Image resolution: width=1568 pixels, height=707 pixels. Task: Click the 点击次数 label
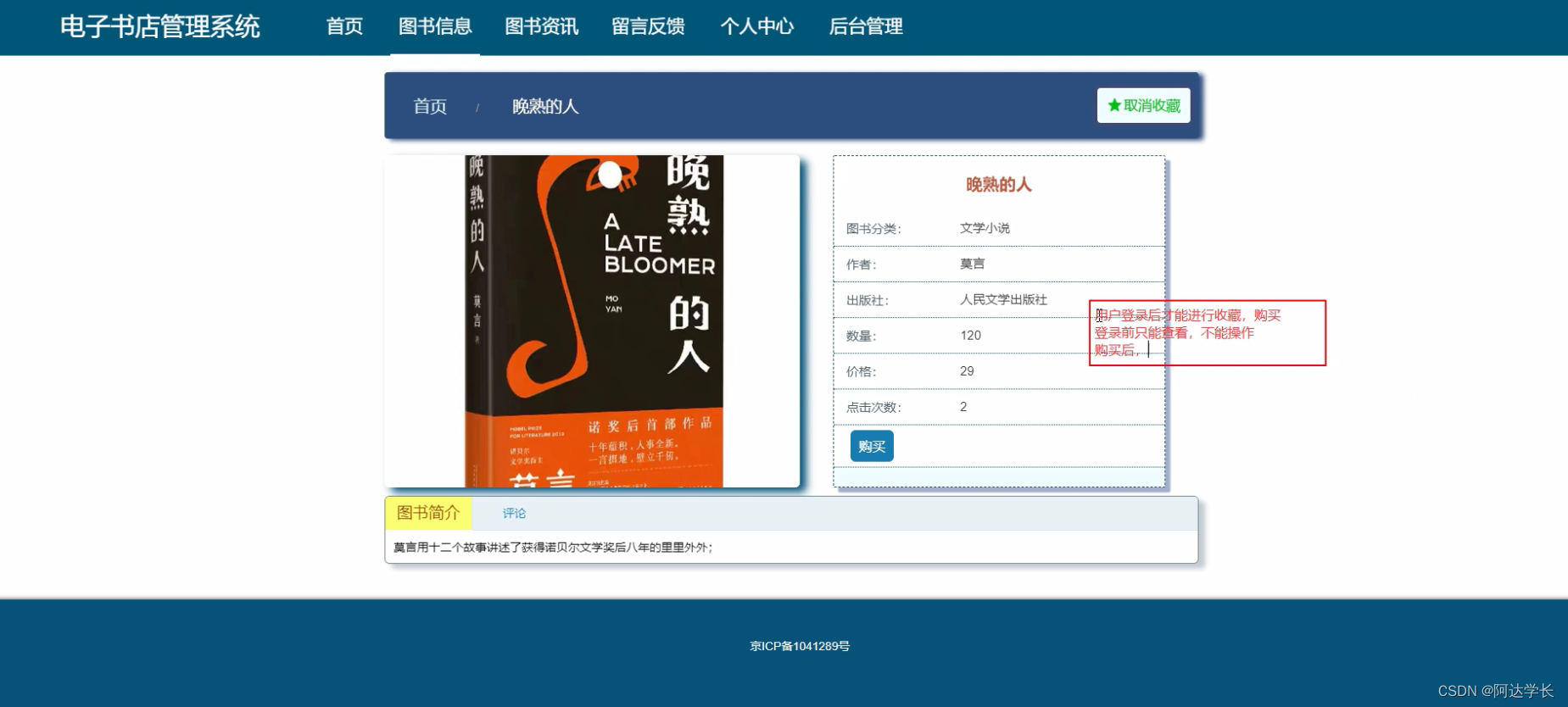click(x=873, y=408)
